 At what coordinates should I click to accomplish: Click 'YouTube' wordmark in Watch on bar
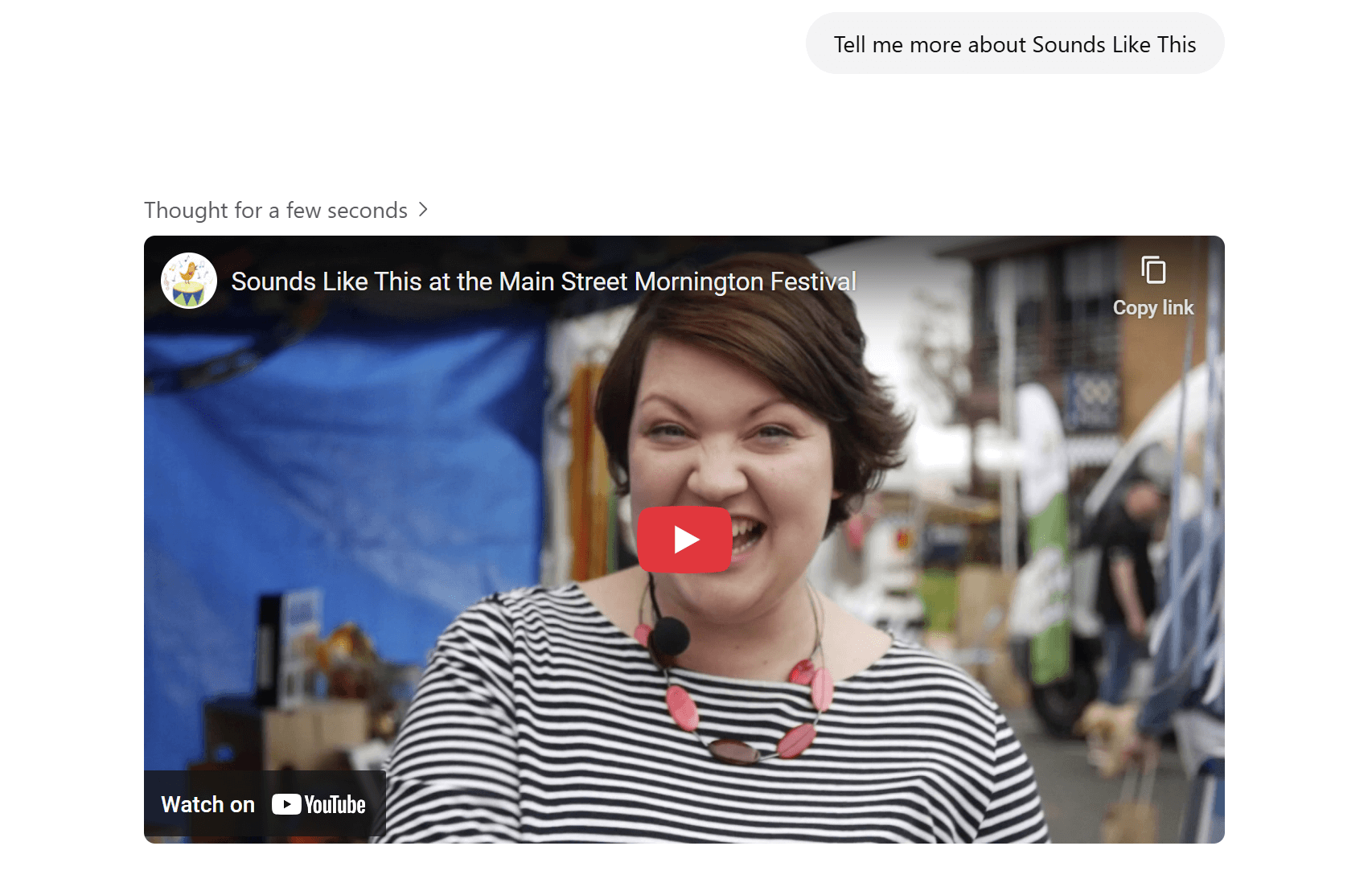[335, 805]
